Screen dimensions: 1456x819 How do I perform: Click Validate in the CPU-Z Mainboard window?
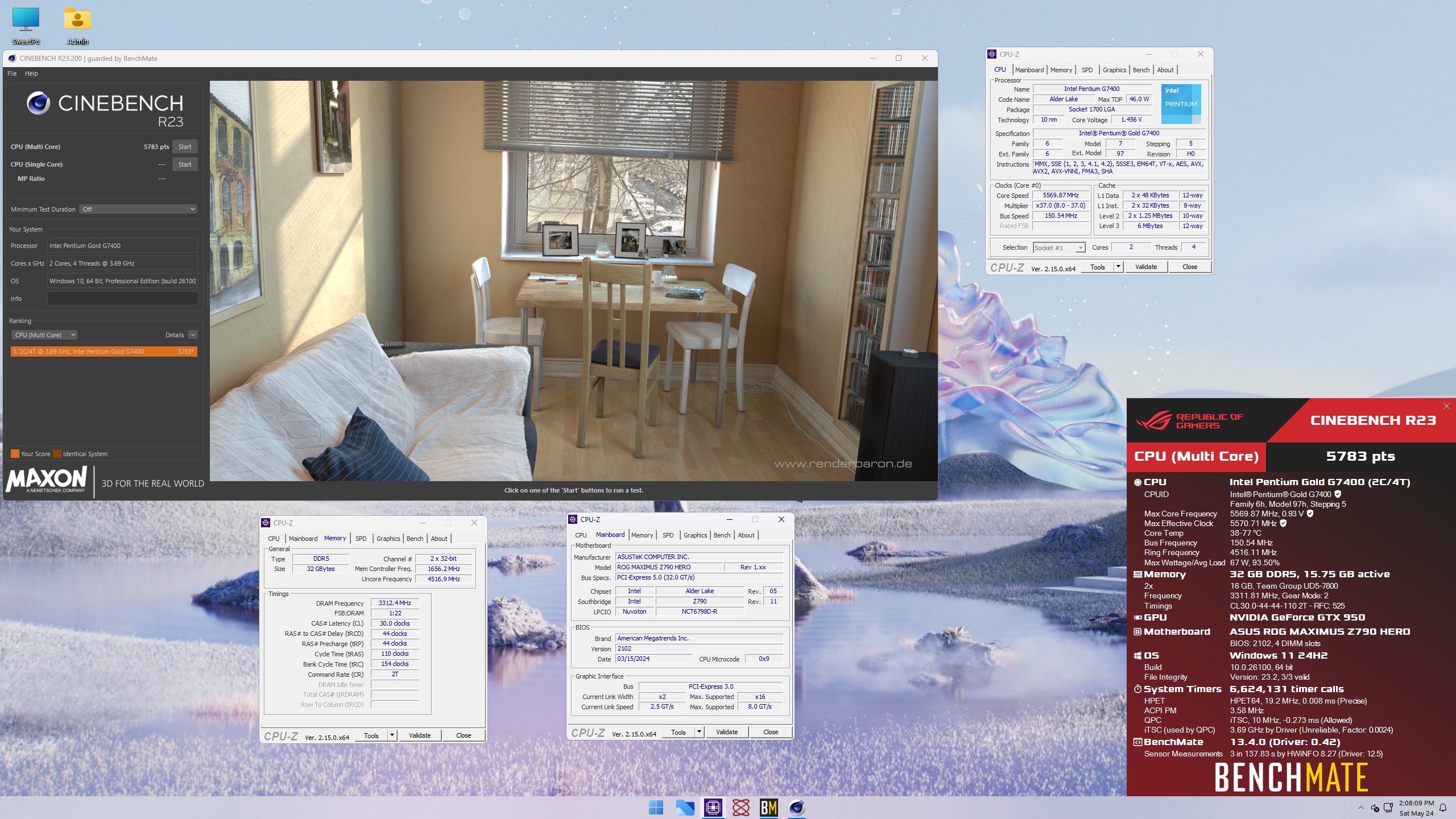coord(727,732)
